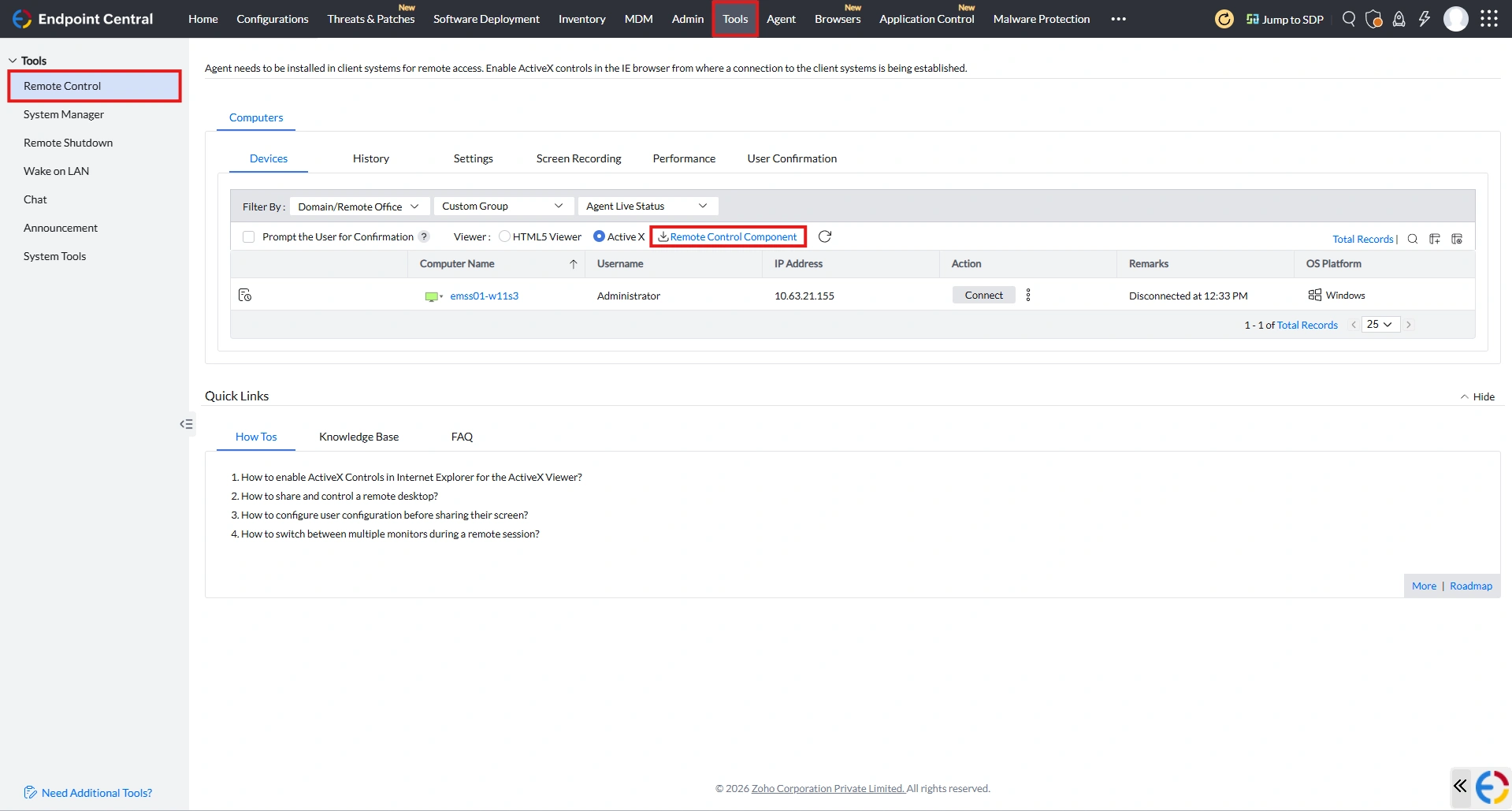Image resolution: width=1512 pixels, height=811 pixels.
Task: Switch to the History tab
Action: 371,158
